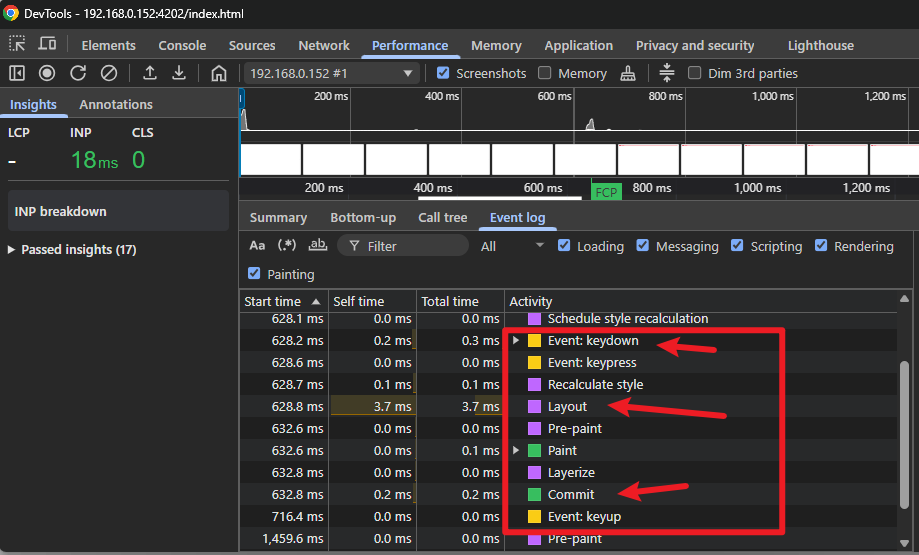The height and width of the screenshot is (555, 919).
Task: Switch to the Summary tab
Action: click(x=278, y=217)
